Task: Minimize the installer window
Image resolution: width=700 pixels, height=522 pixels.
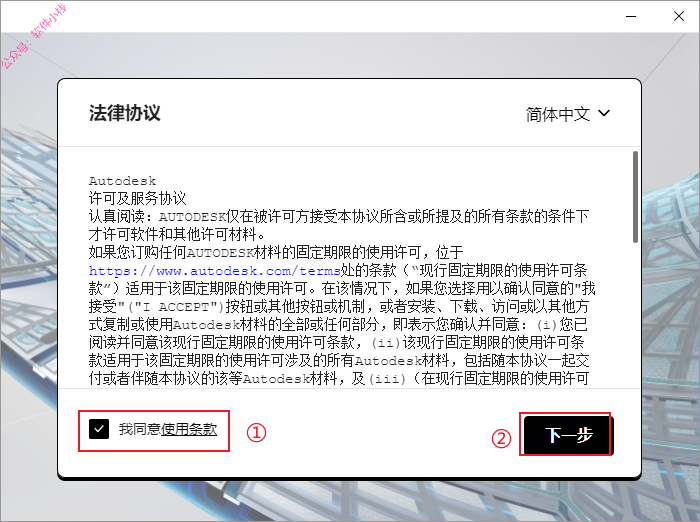Action: click(631, 17)
